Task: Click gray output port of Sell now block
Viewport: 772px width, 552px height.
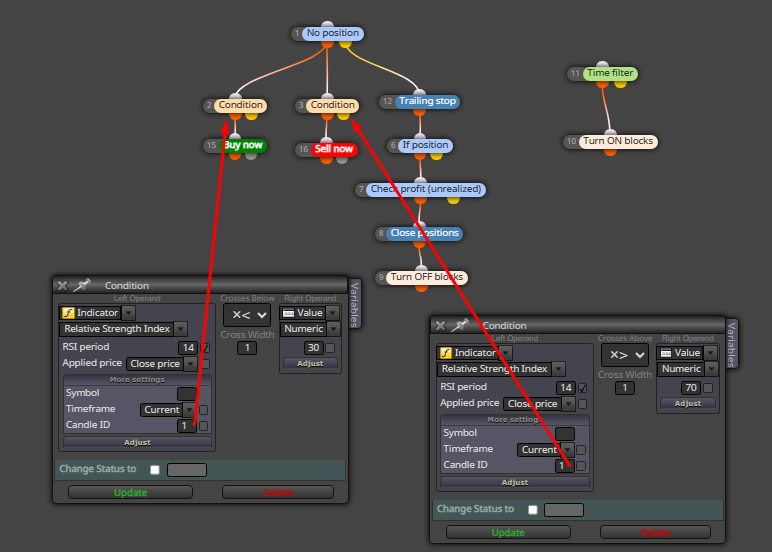Action: pos(342,160)
